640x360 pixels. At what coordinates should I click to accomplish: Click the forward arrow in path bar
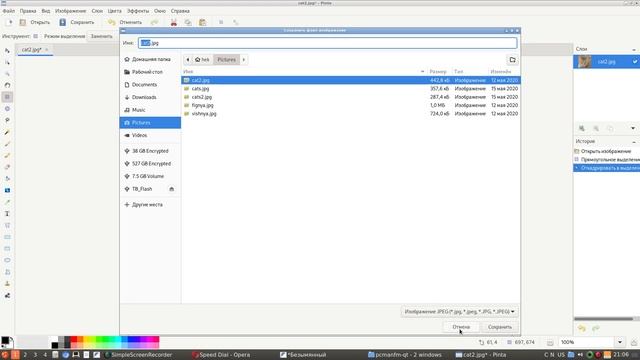tap(244, 60)
